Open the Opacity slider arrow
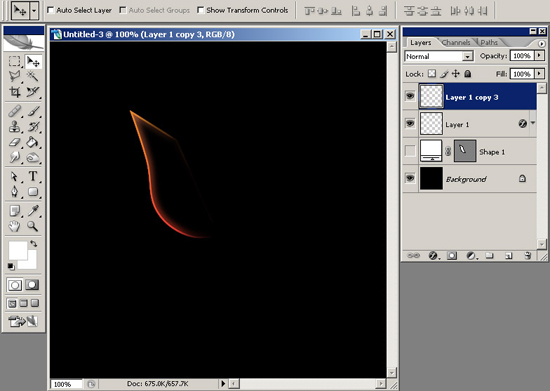Screen dimensions: 550x391 [x=539, y=56]
